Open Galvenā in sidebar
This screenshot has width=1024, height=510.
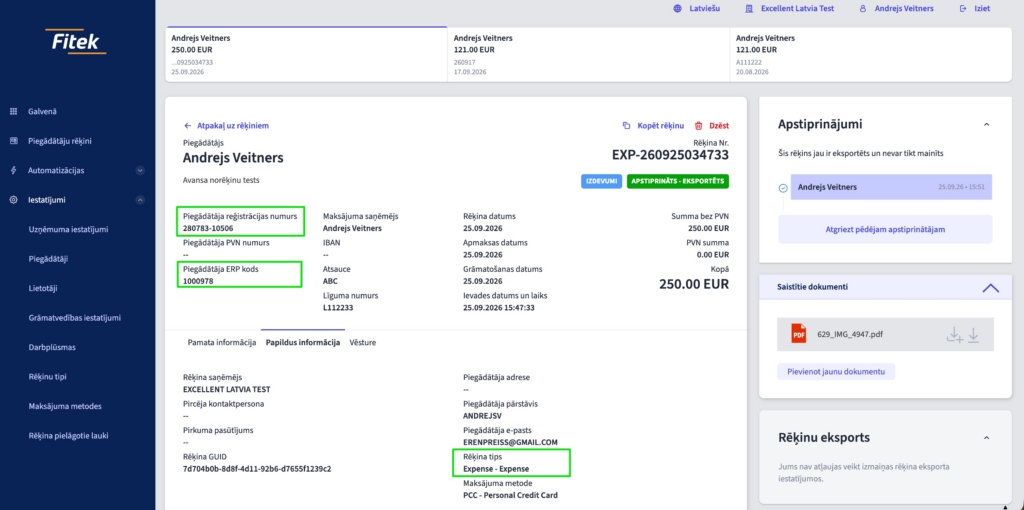[x=42, y=112]
